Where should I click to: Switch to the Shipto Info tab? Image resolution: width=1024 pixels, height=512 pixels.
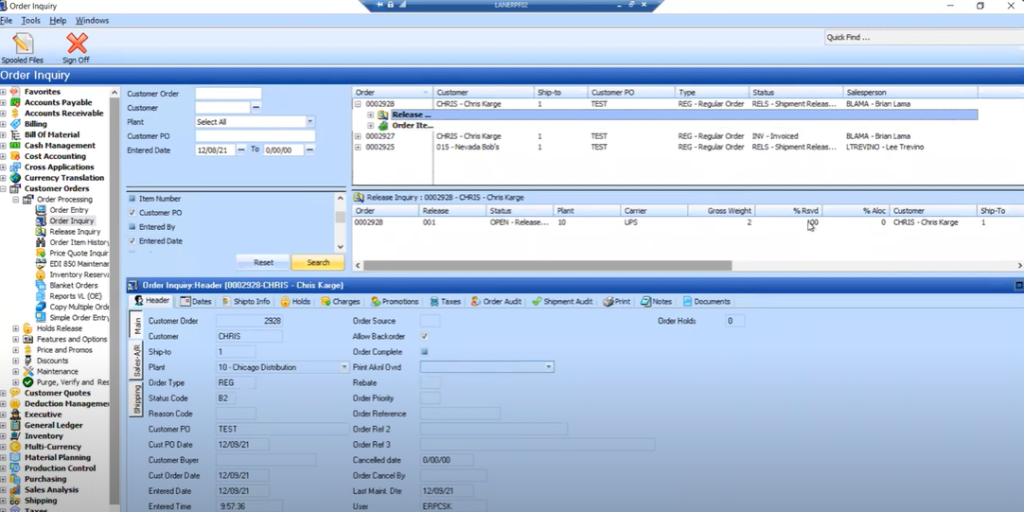click(x=246, y=302)
